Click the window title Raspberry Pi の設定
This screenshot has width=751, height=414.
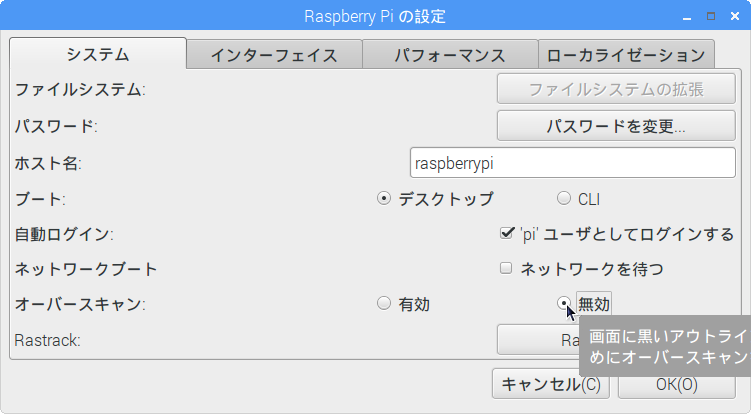(x=375, y=16)
